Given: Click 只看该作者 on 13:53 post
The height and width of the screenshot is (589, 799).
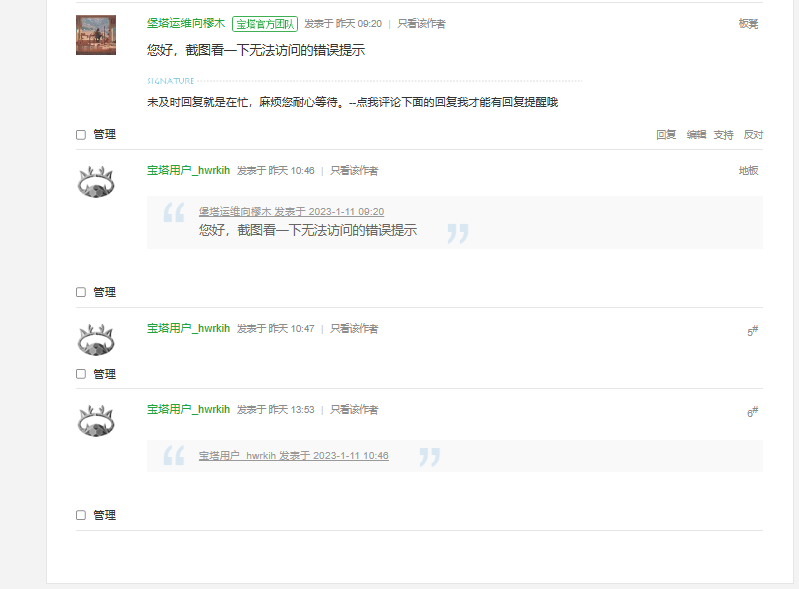Looking at the screenshot, I should [x=354, y=410].
